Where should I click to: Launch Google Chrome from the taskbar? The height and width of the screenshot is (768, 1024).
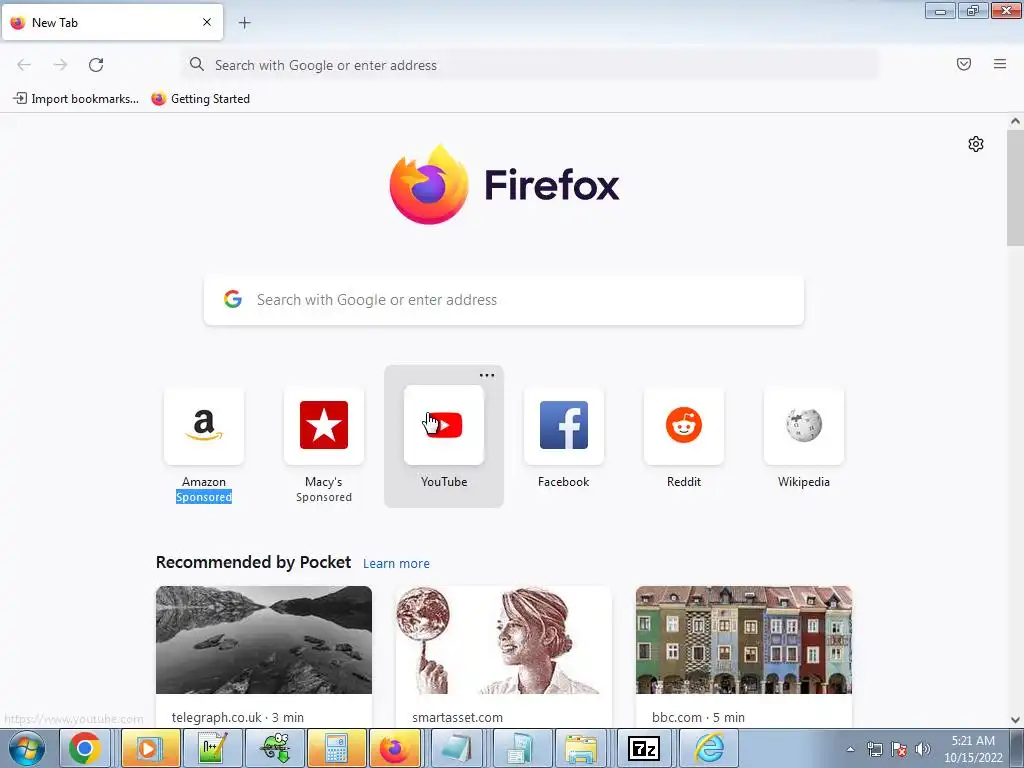[85, 748]
